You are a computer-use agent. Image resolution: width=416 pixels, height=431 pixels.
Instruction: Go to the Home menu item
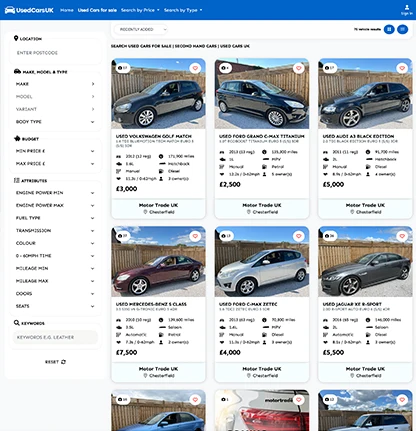(67, 10)
